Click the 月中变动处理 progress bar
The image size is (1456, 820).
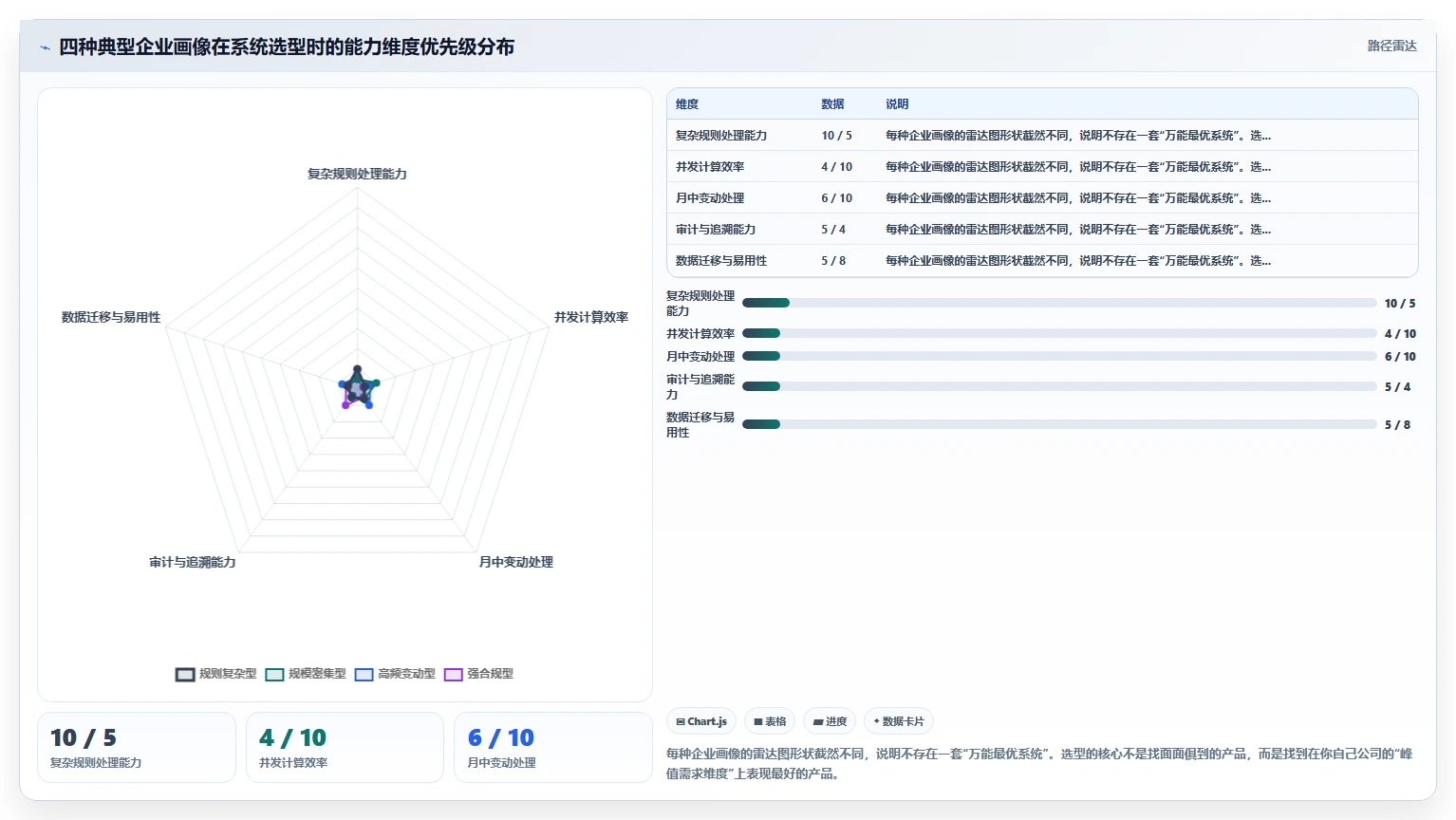coord(1059,356)
